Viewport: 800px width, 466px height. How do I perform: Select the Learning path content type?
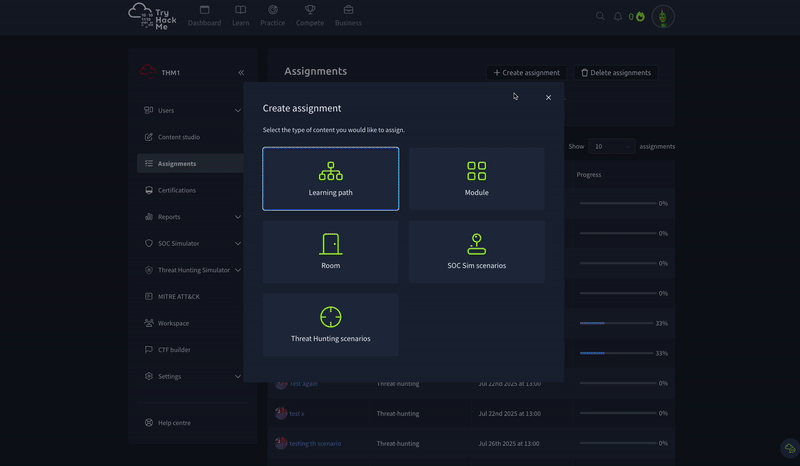[331, 179]
